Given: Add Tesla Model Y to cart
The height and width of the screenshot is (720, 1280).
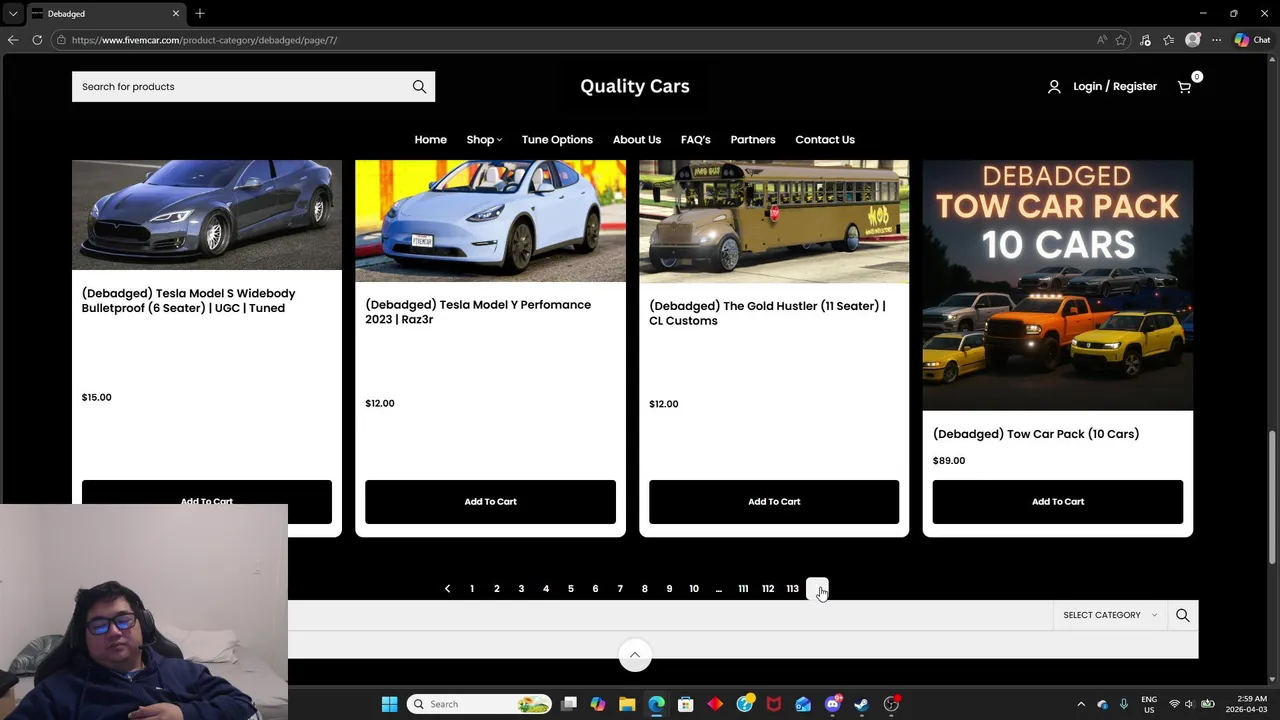Looking at the screenshot, I should (490, 502).
